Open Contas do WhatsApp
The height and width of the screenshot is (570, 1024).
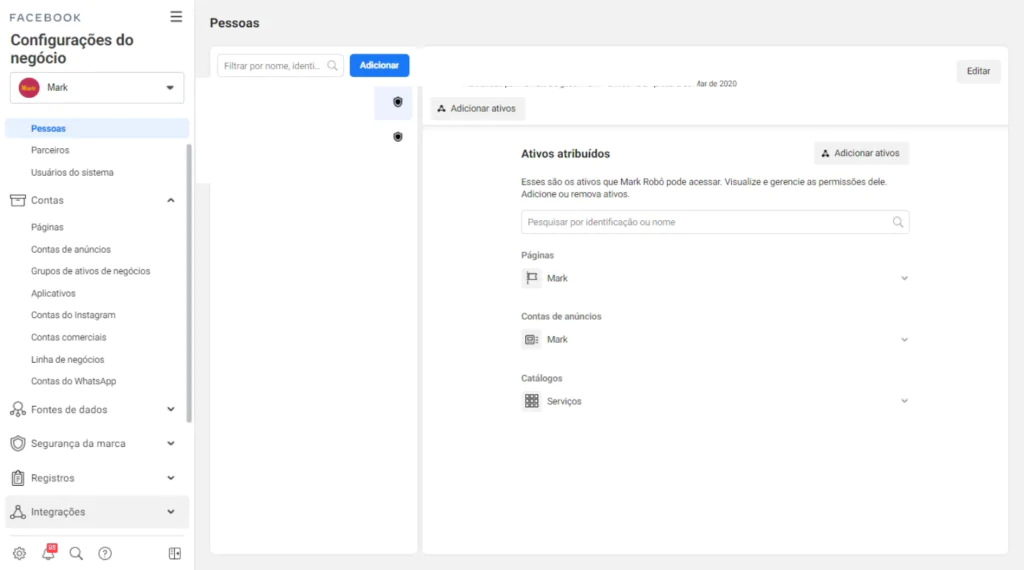pyautogui.click(x=73, y=381)
